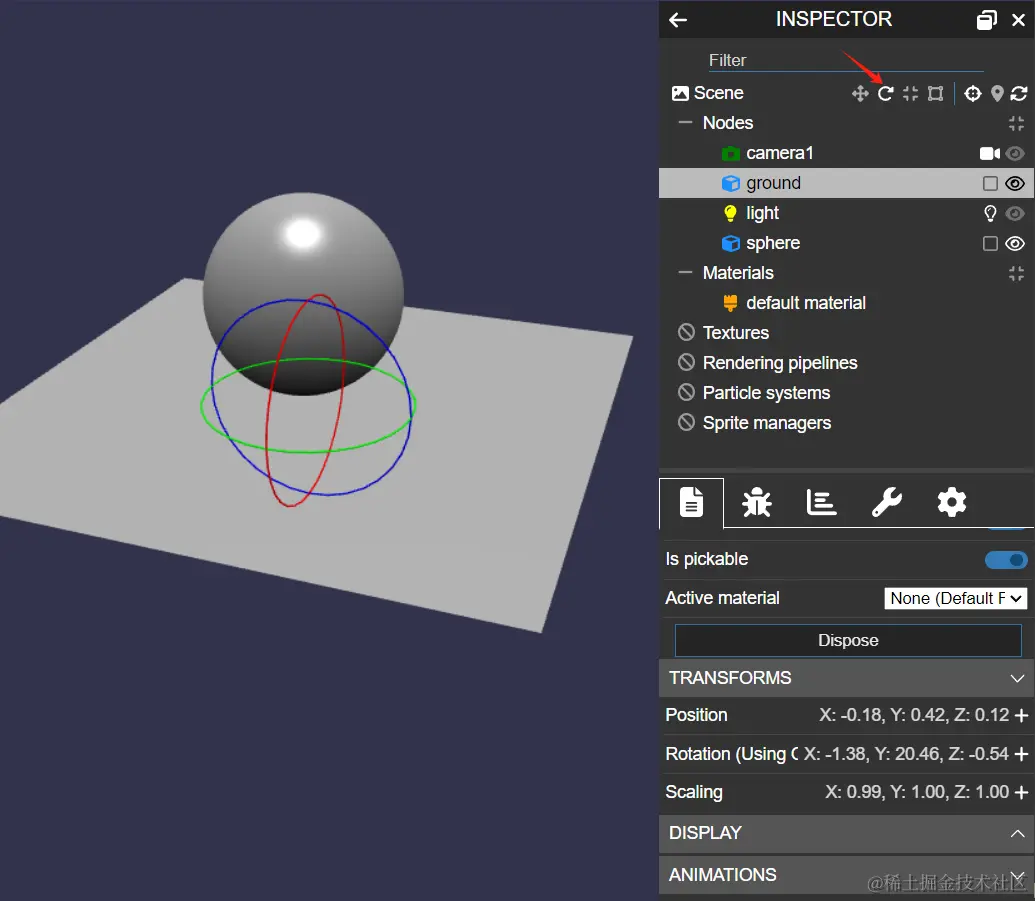The height and width of the screenshot is (901, 1035).
Task: Click the map pin icon beside Scene
Action: click(997, 94)
